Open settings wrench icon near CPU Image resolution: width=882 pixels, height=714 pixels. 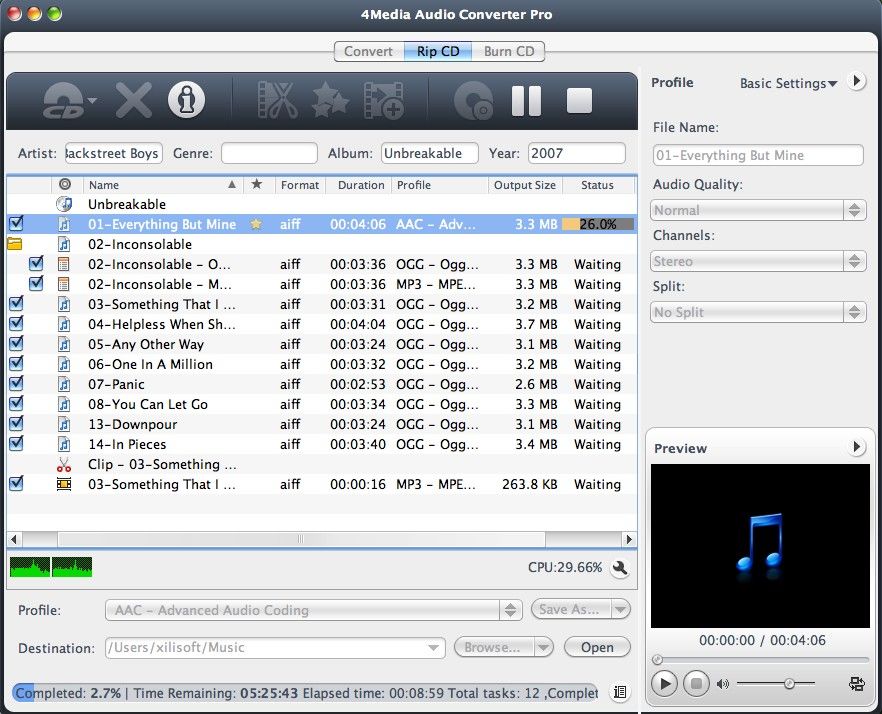(x=620, y=568)
